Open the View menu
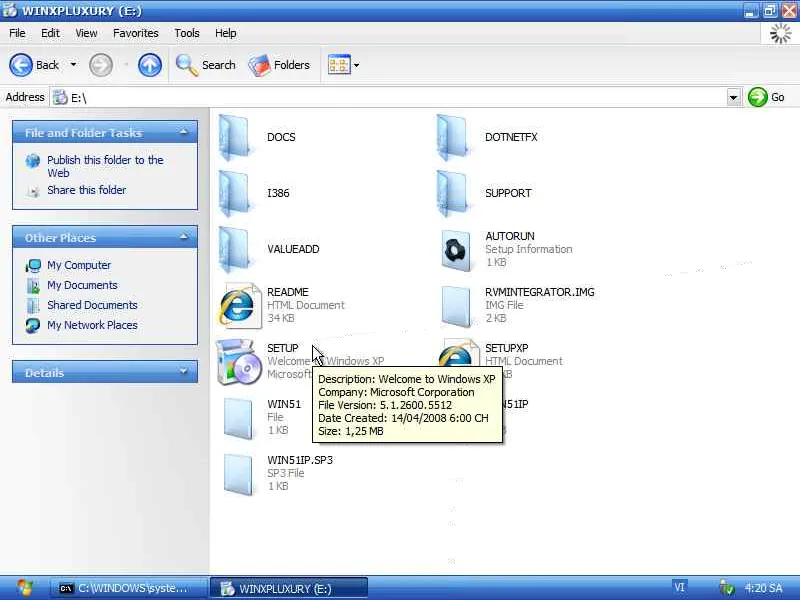The height and width of the screenshot is (600, 800). tap(86, 33)
